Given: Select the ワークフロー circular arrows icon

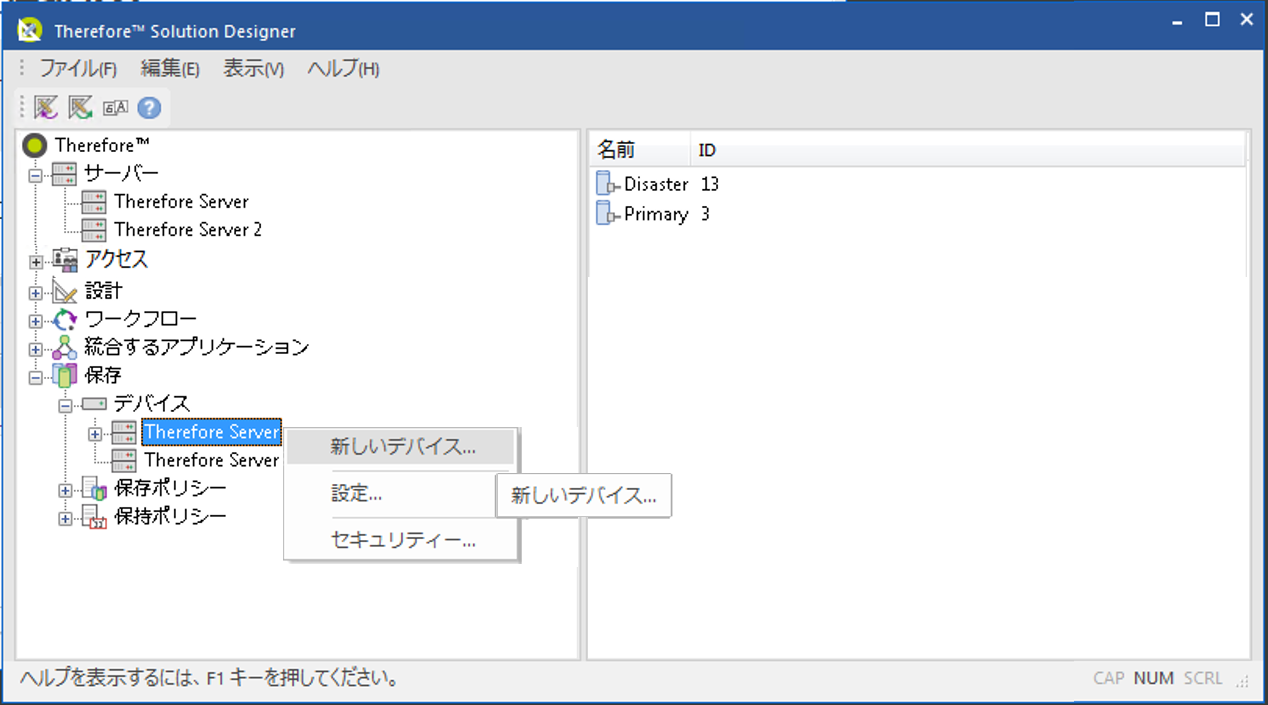Looking at the screenshot, I should tap(64, 320).
